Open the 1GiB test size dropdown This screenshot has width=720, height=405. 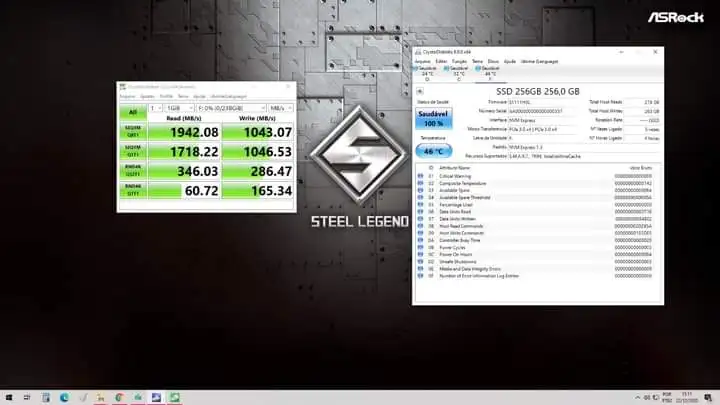[x=180, y=108]
